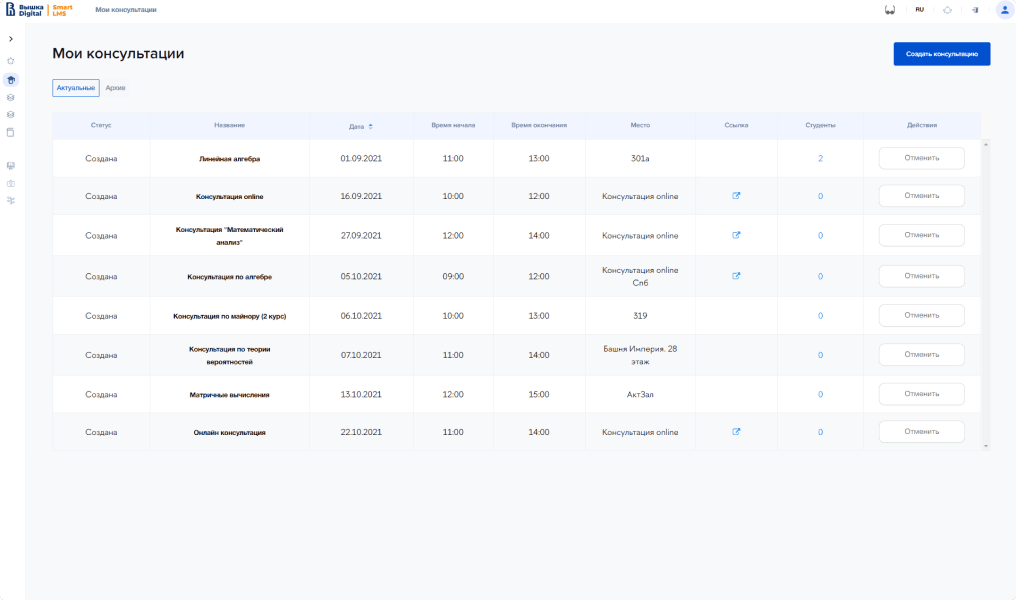The width and height of the screenshot is (1016, 600).
Task: Open Консультация по майнору (2 курс) title
Action: pyautogui.click(x=229, y=316)
